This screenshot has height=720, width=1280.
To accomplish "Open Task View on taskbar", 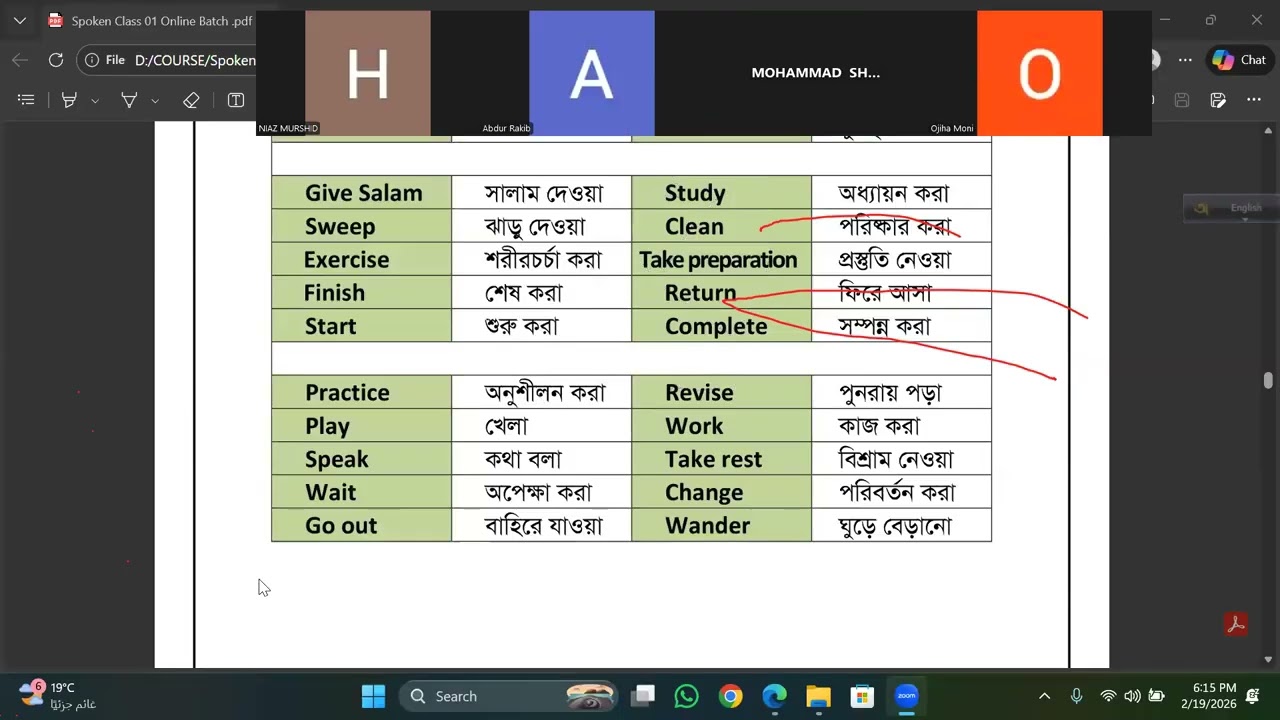I will [x=643, y=696].
